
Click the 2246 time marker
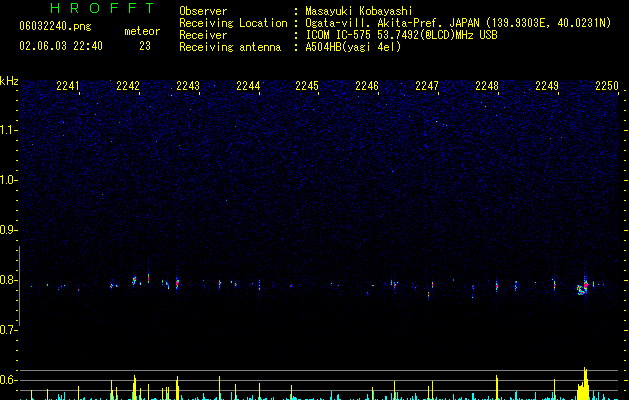pyautogui.click(x=367, y=86)
